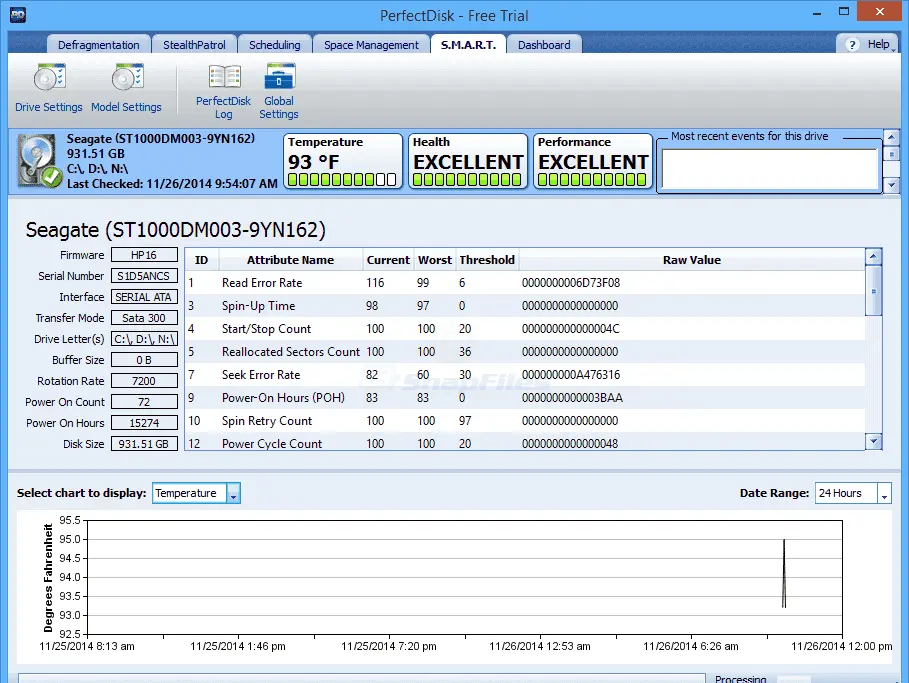
Task: Select the Power-On Hours (POH) row
Action: coord(525,398)
